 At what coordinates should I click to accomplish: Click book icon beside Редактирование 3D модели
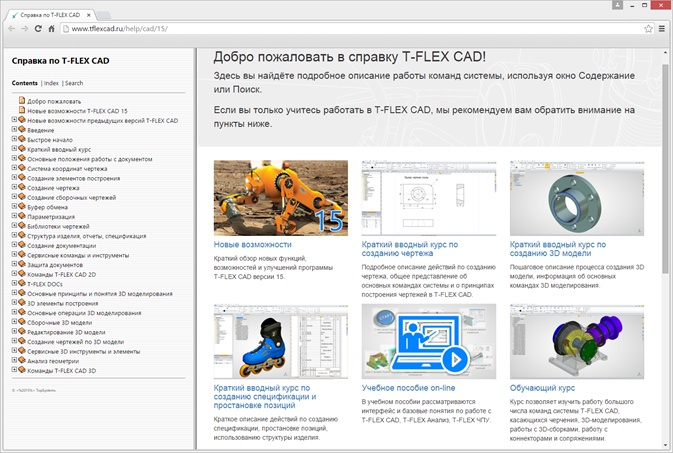coord(22,331)
